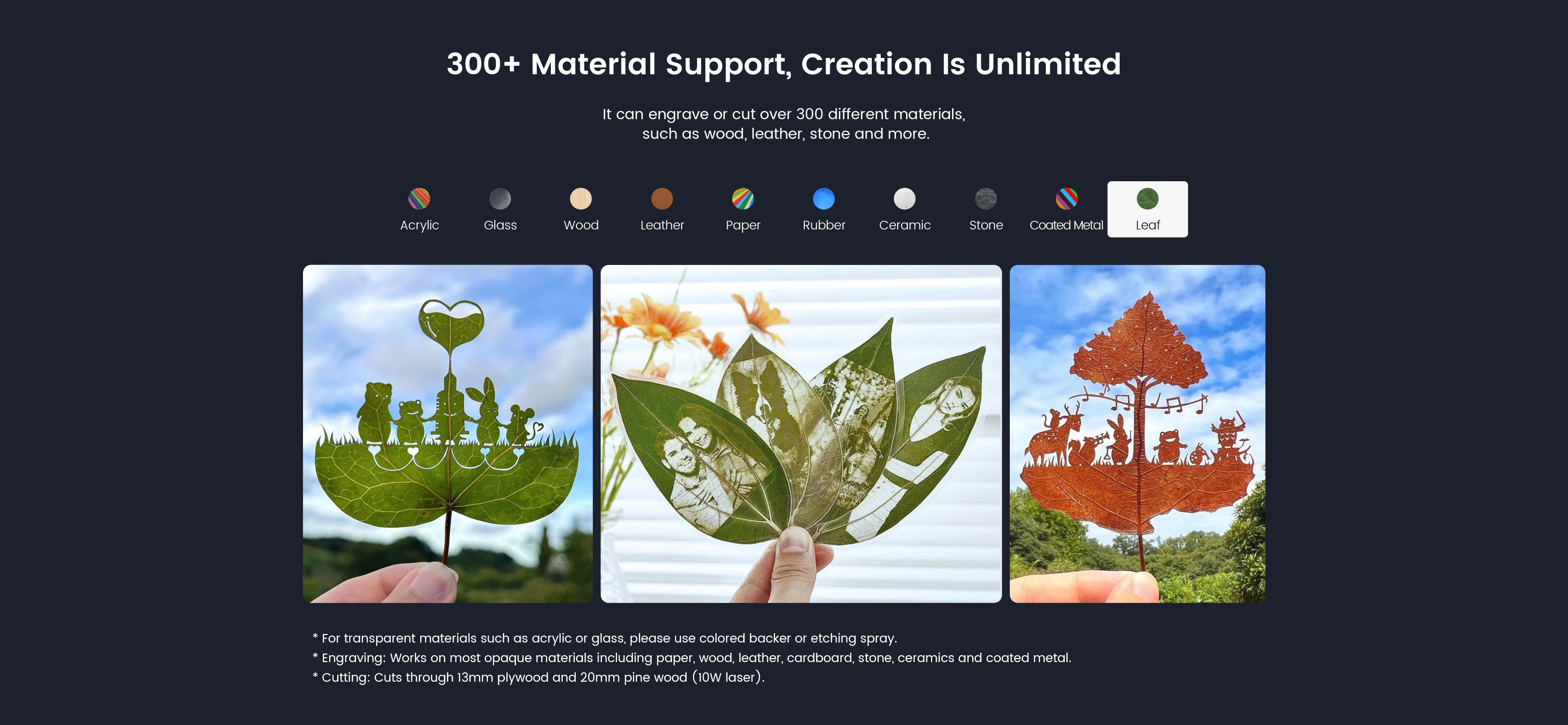This screenshot has height=725, width=1568.
Task: Click the Wood tab label
Action: (581, 225)
